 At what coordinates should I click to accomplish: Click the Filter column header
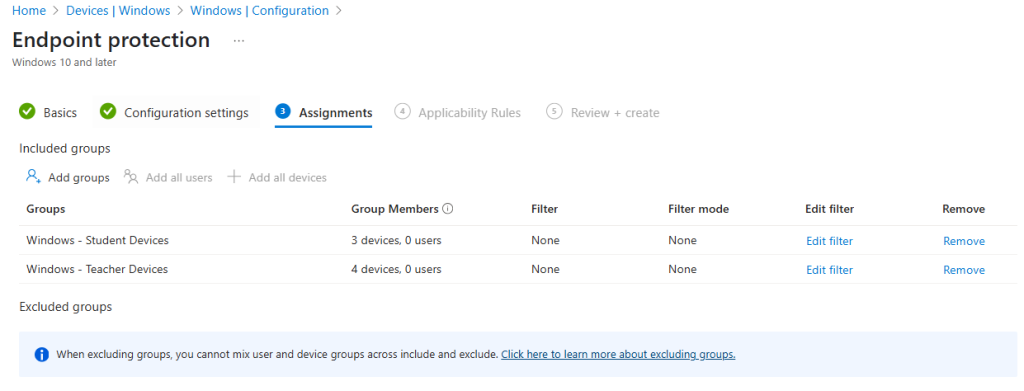[x=545, y=209]
